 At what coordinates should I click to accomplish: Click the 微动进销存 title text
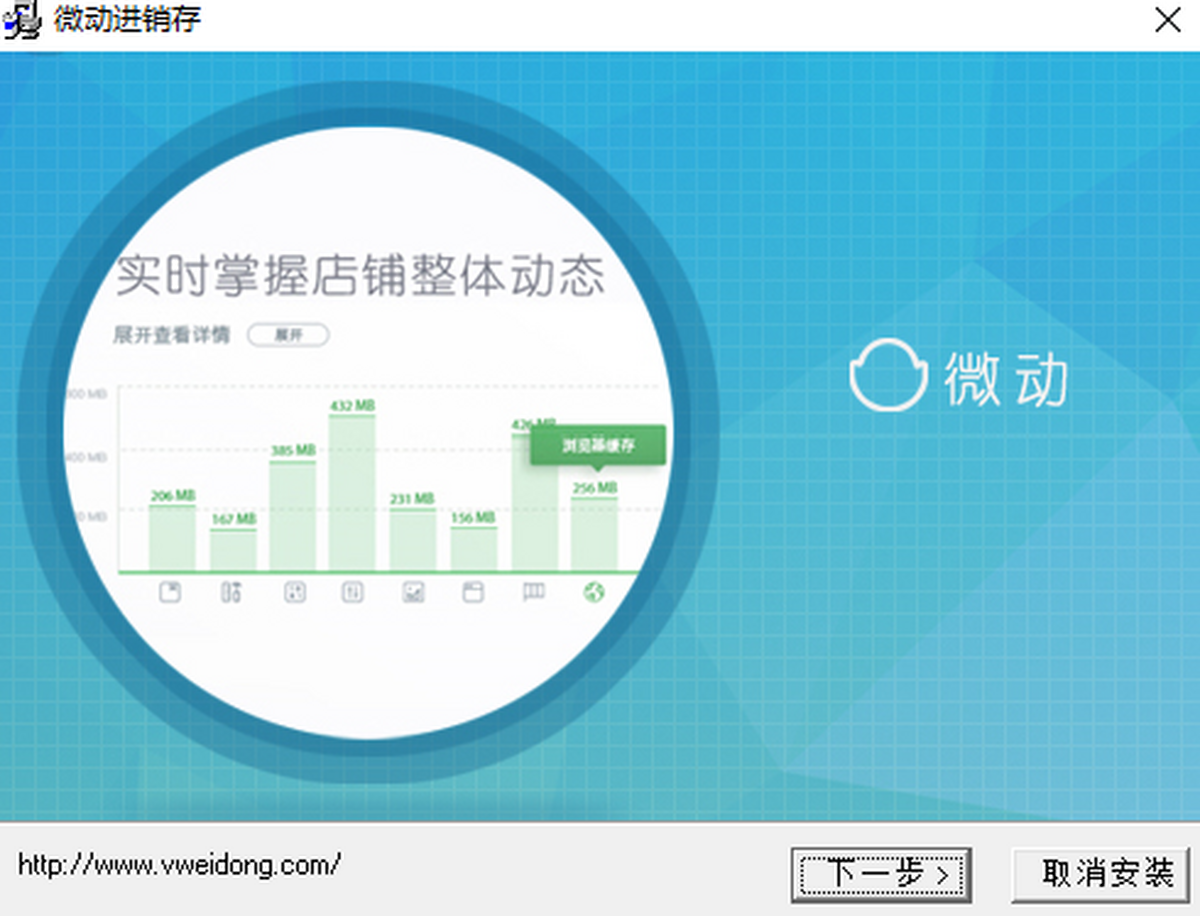click(x=127, y=19)
